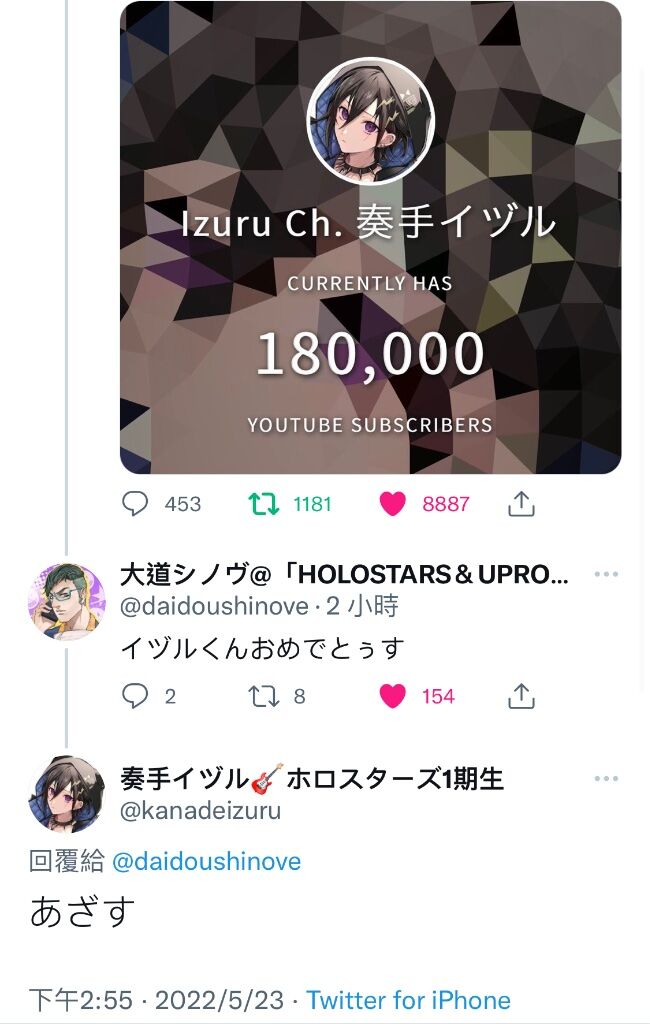Open more options for 奏手イヅル's tweet
This screenshot has width=650, height=1024.
pos(606,778)
